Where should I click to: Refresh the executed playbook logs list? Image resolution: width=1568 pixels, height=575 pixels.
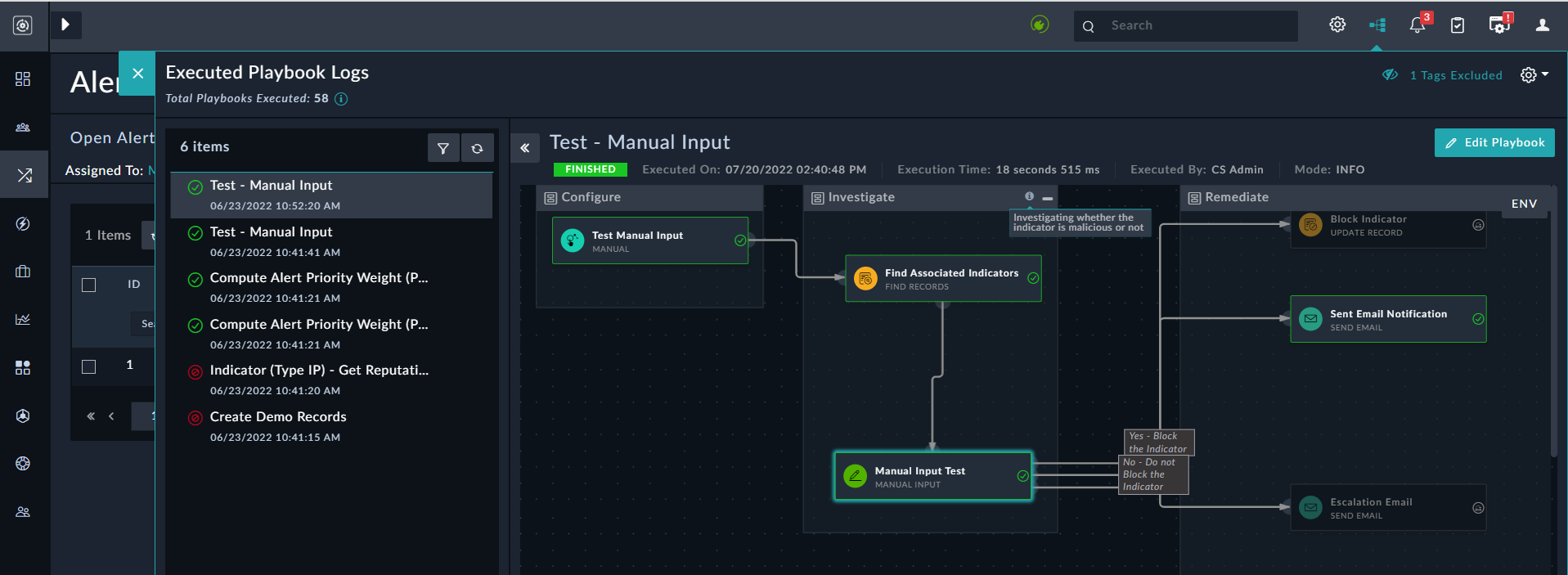click(x=477, y=148)
